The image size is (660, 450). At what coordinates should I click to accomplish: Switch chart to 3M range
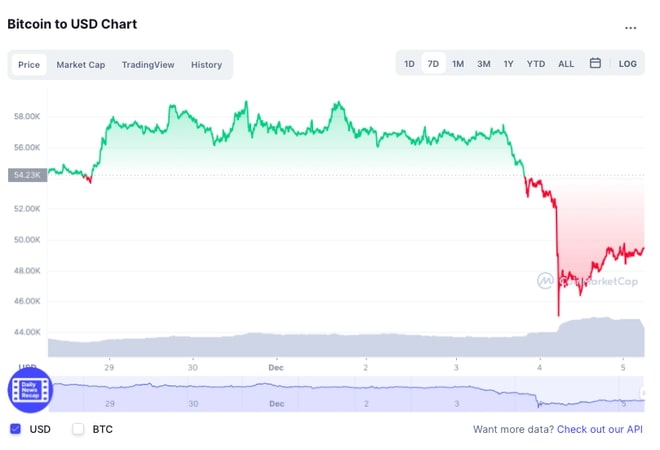pos(484,64)
